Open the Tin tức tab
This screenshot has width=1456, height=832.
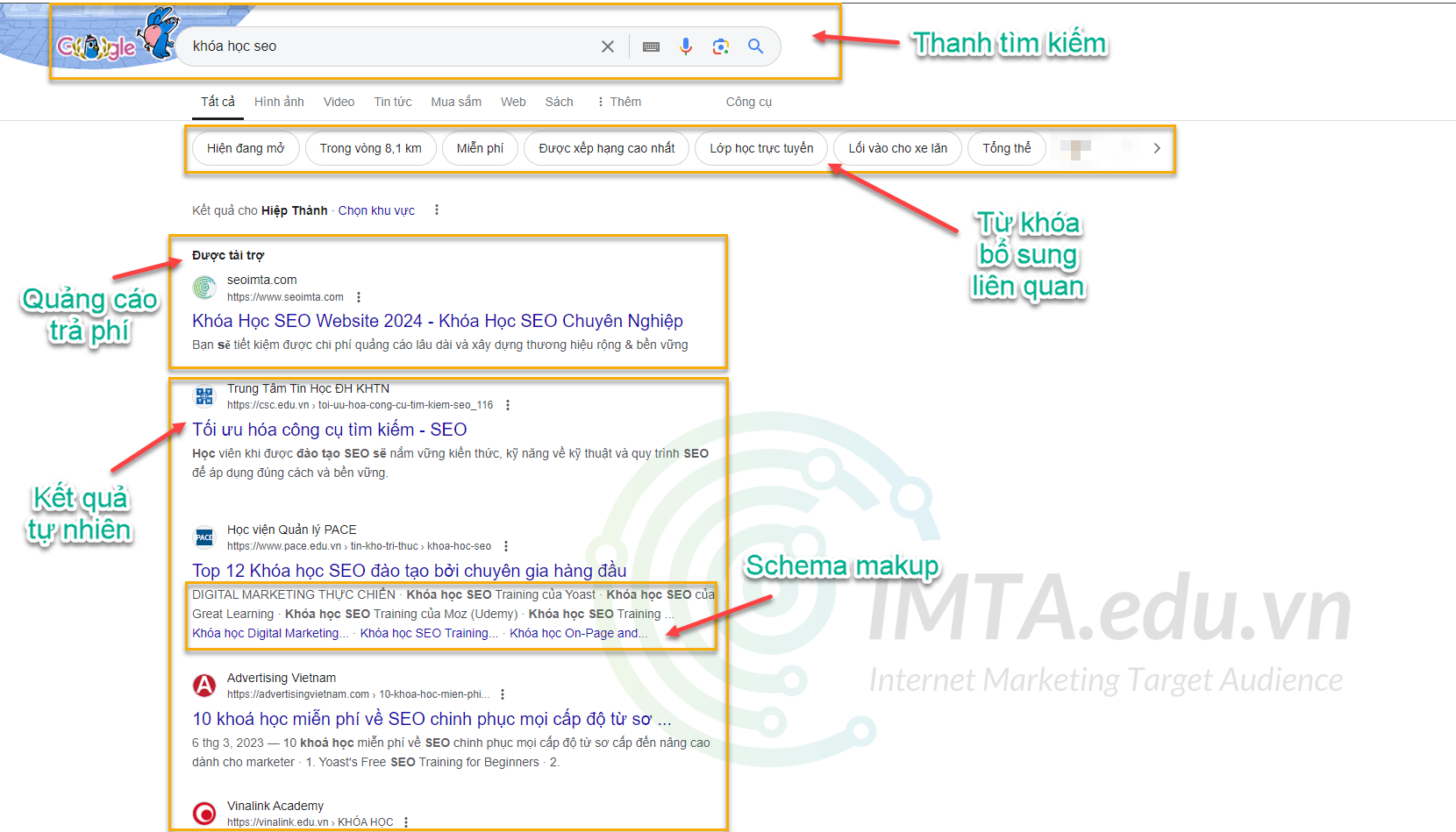tap(393, 102)
